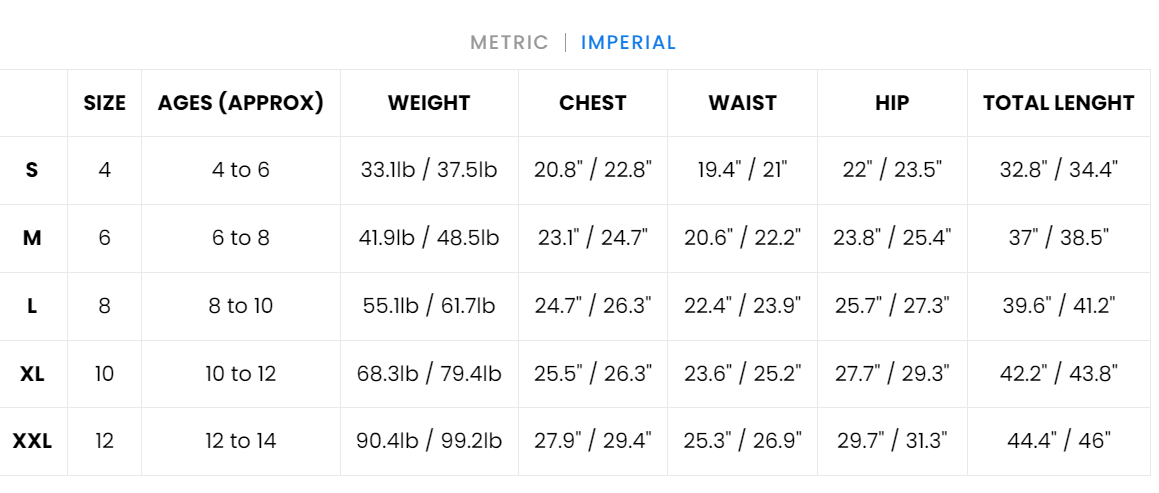Select the M size row label
1159x493 pixels.
click(32, 238)
